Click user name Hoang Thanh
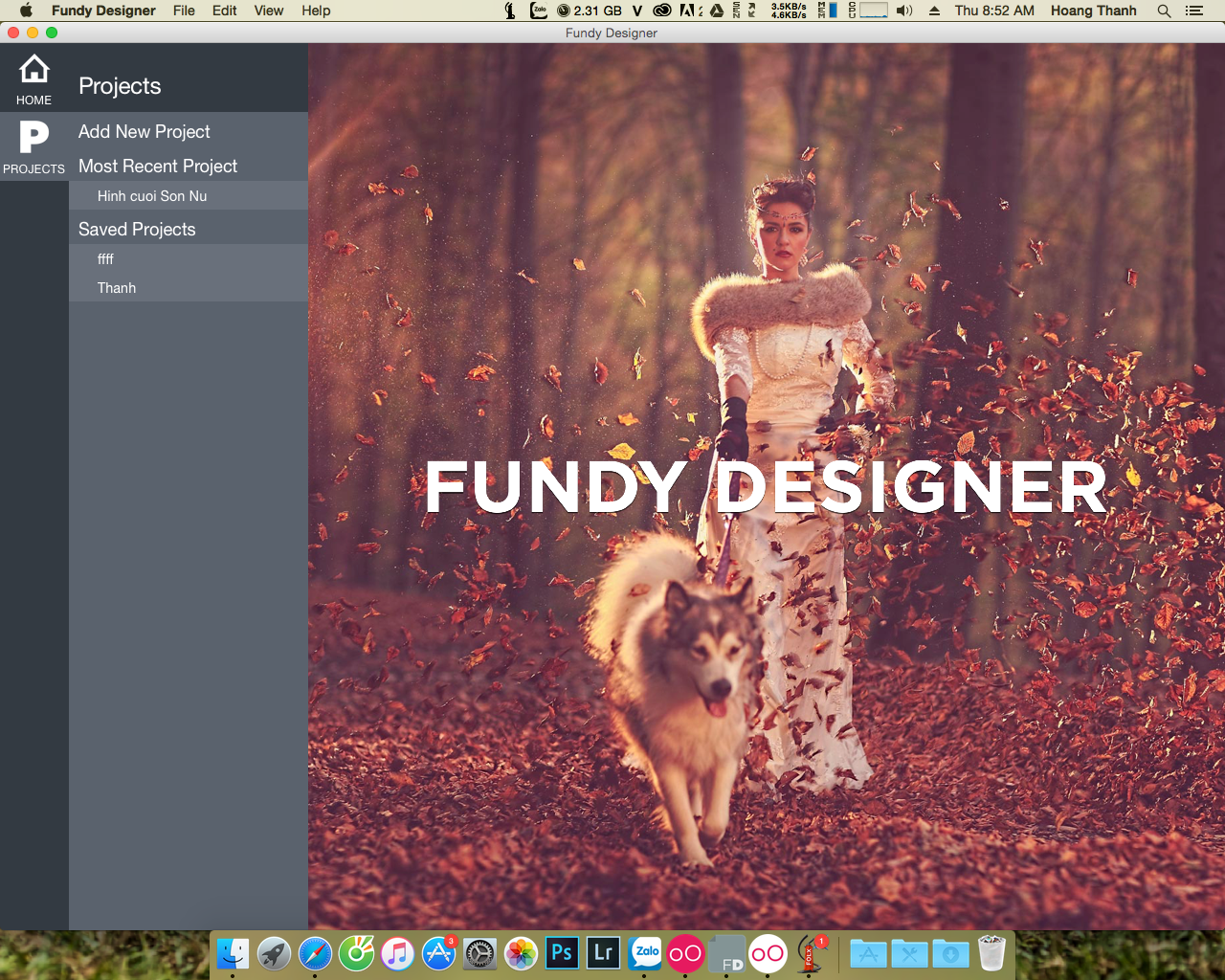Screen dimensions: 1225x980 [1094, 11]
